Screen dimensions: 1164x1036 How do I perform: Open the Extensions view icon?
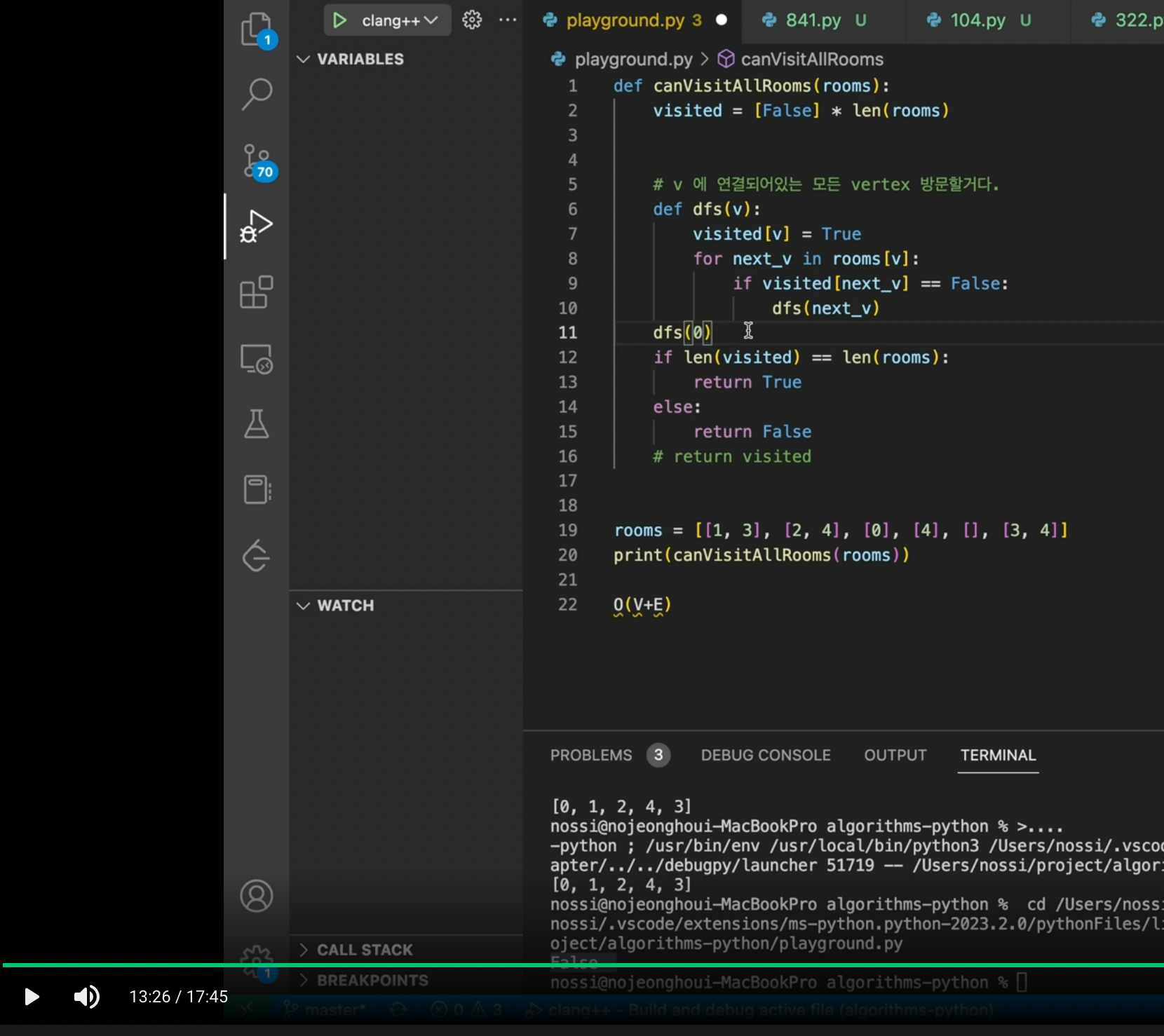pyautogui.click(x=257, y=292)
